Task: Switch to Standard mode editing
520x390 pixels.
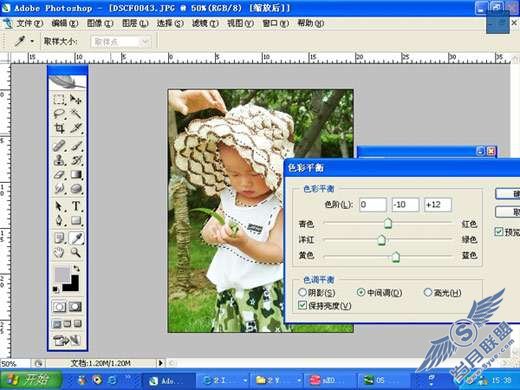Action: pyautogui.click(x=59, y=307)
